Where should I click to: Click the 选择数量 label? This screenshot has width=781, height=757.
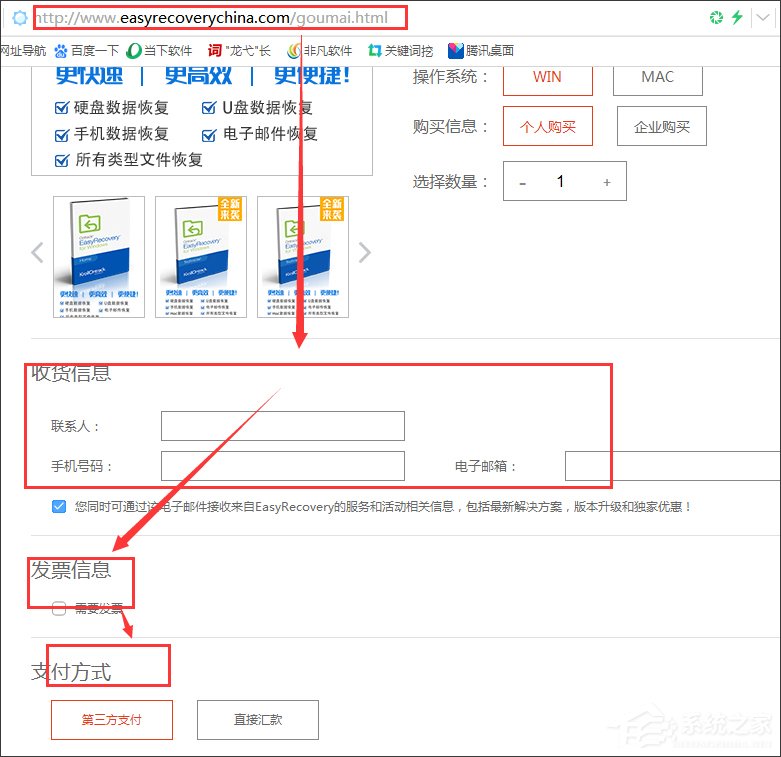(x=450, y=182)
